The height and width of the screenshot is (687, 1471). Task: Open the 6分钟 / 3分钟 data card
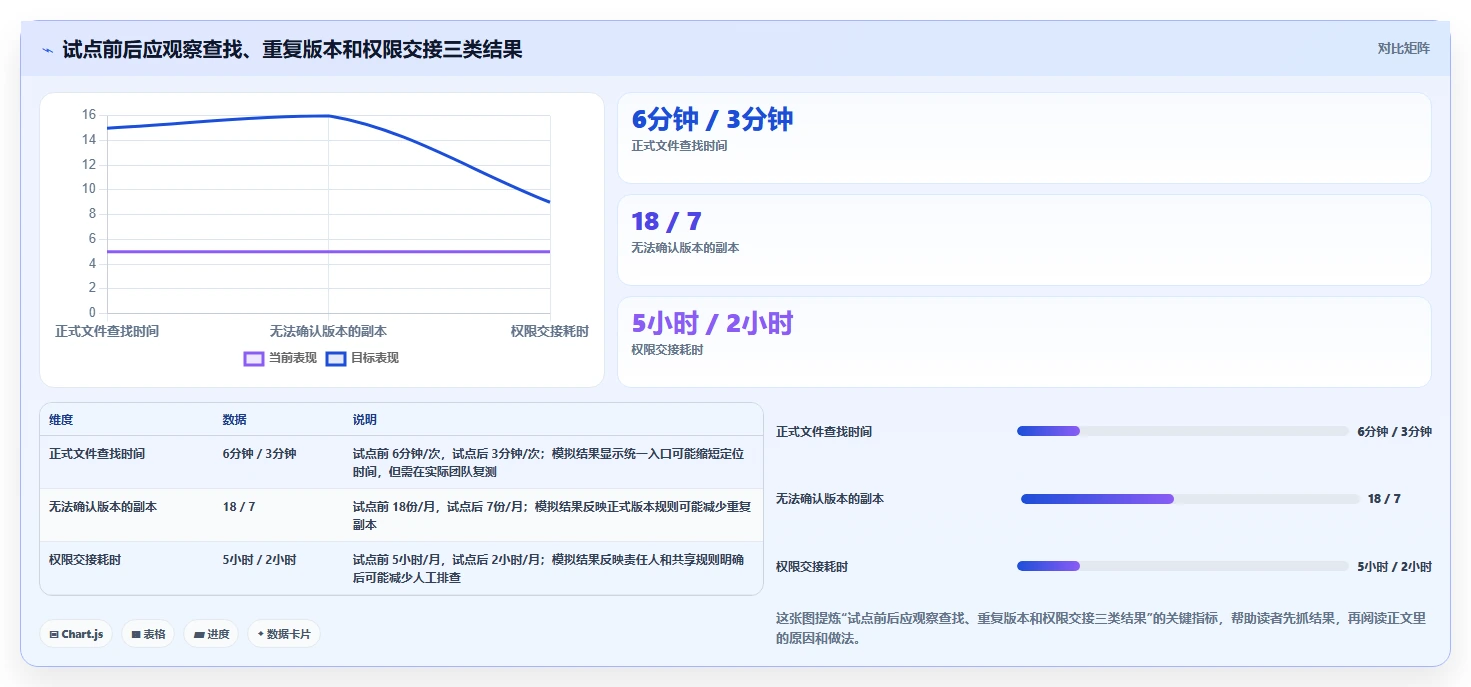1024,138
